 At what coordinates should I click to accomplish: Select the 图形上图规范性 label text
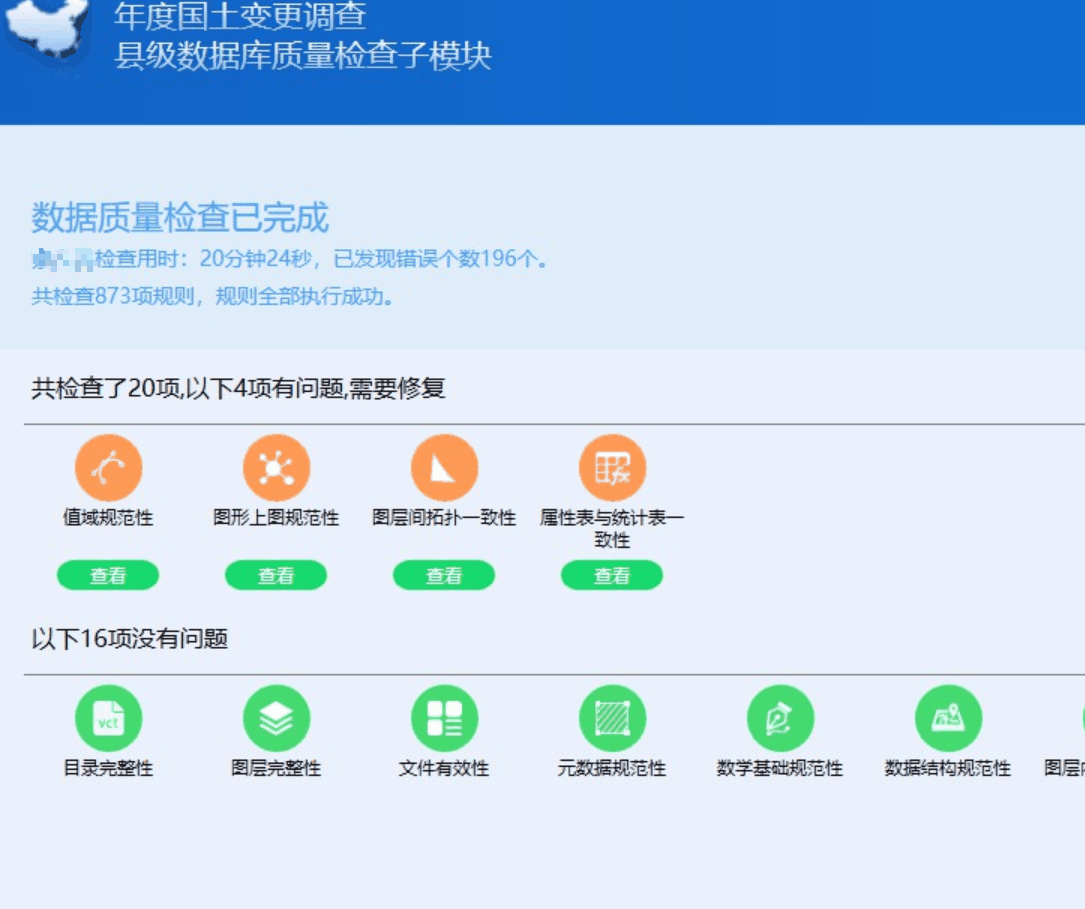[276, 517]
